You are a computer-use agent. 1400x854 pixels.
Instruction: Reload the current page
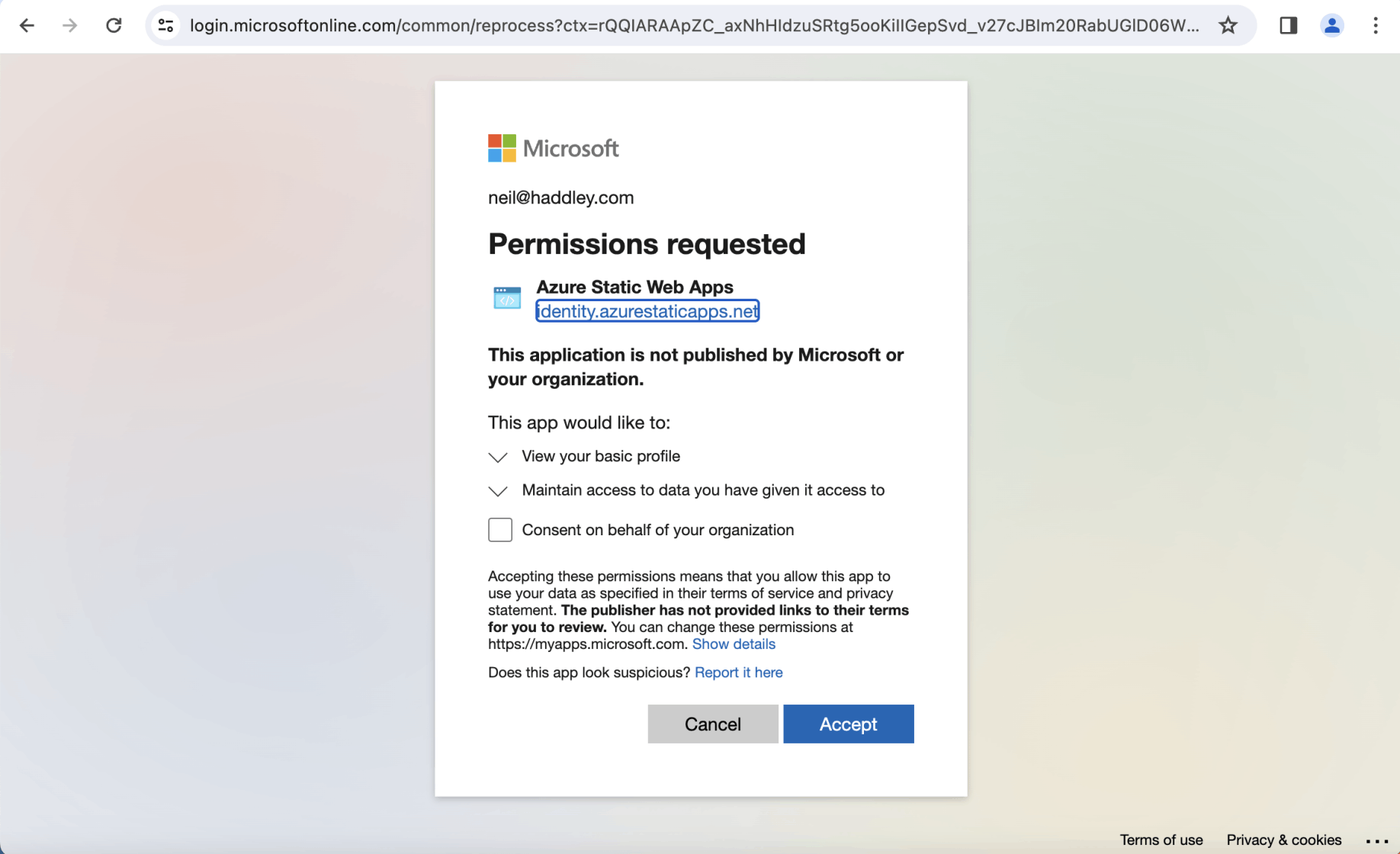pyautogui.click(x=114, y=26)
